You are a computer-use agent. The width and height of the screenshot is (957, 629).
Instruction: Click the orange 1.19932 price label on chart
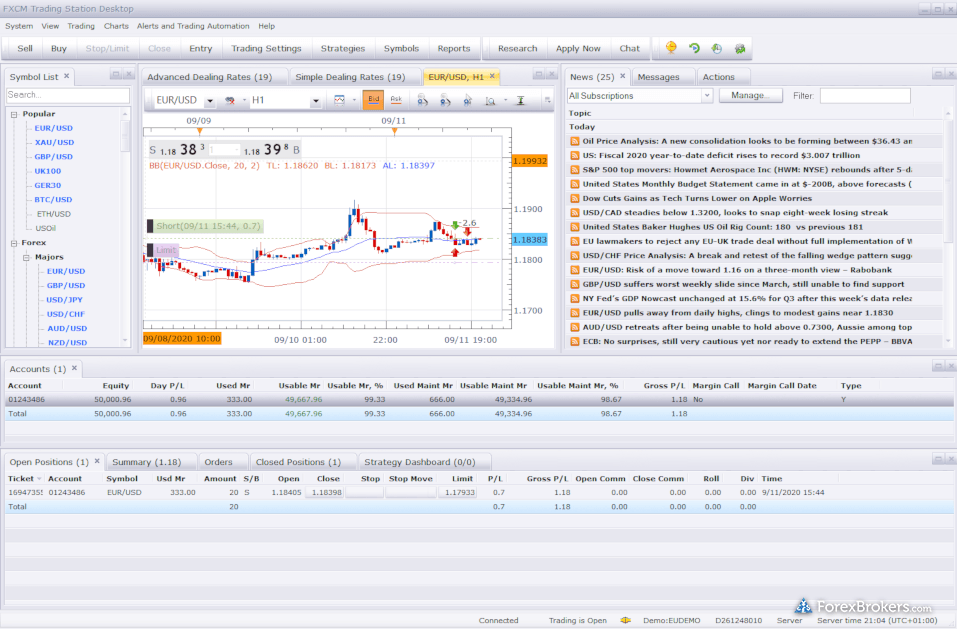click(x=530, y=161)
